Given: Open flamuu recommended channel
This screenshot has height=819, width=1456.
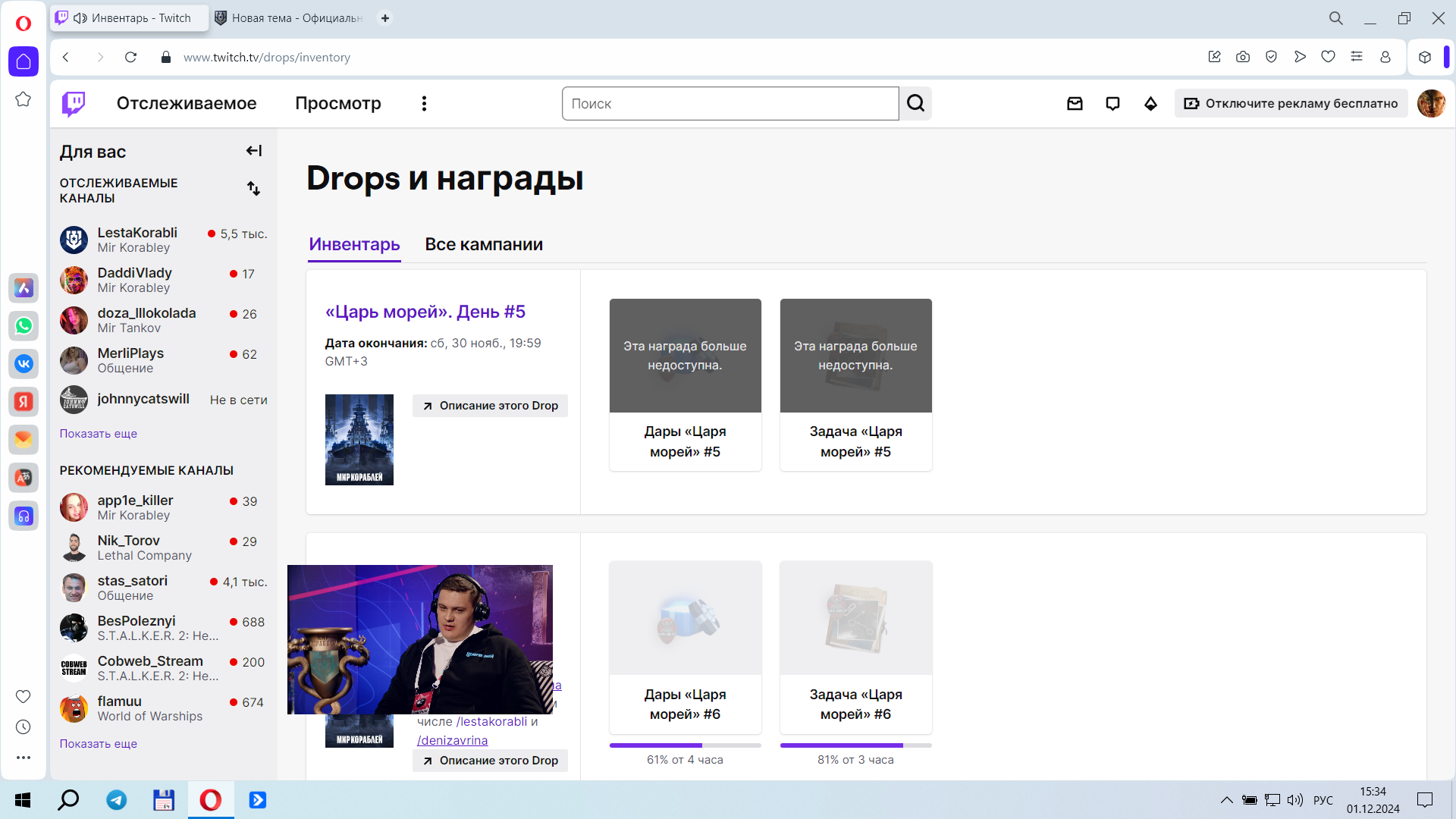Looking at the screenshot, I should point(164,709).
